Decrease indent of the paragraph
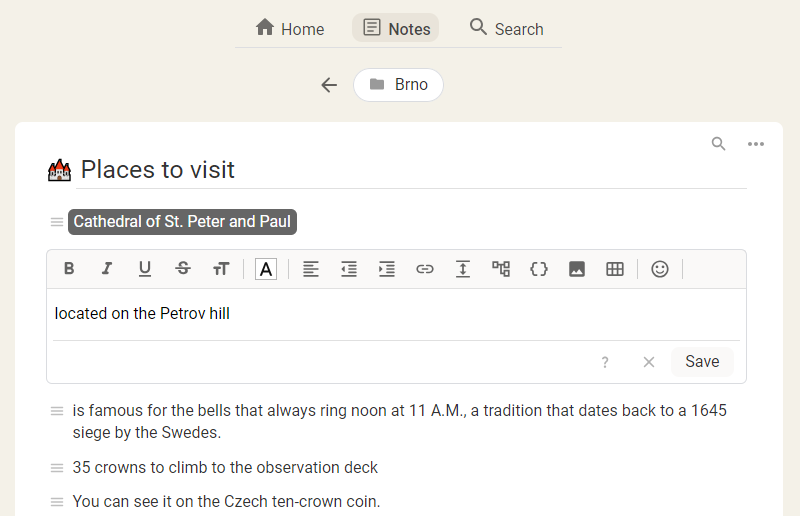 tap(349, 269)
